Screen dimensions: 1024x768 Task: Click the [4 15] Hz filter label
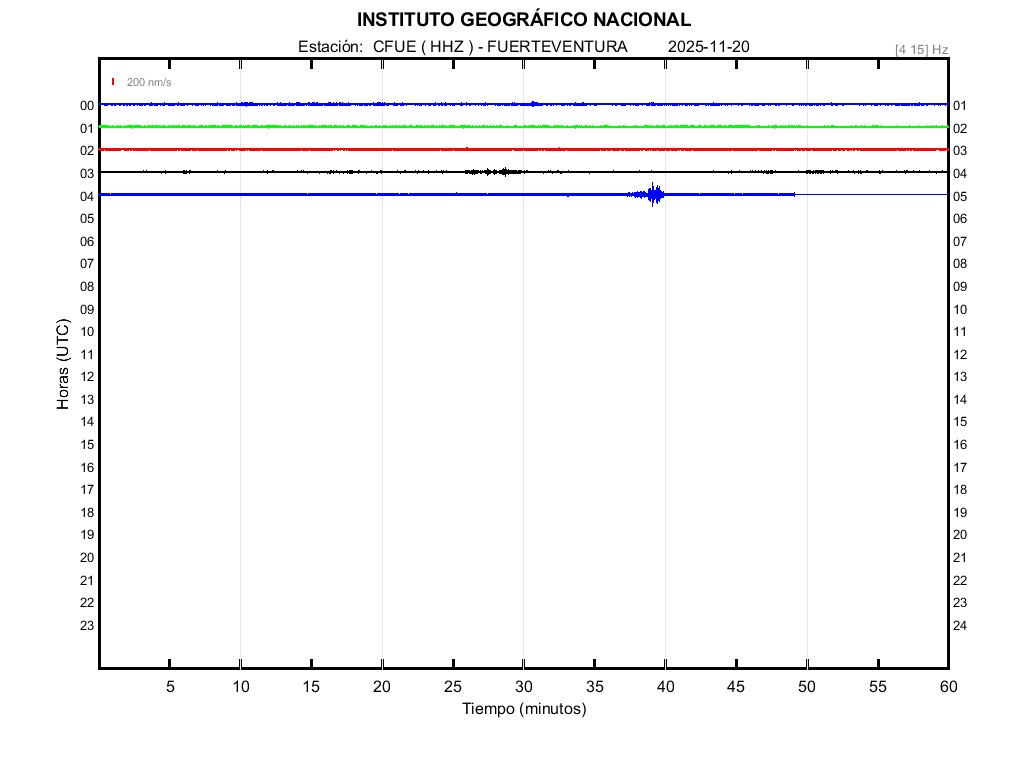(921, 49)
